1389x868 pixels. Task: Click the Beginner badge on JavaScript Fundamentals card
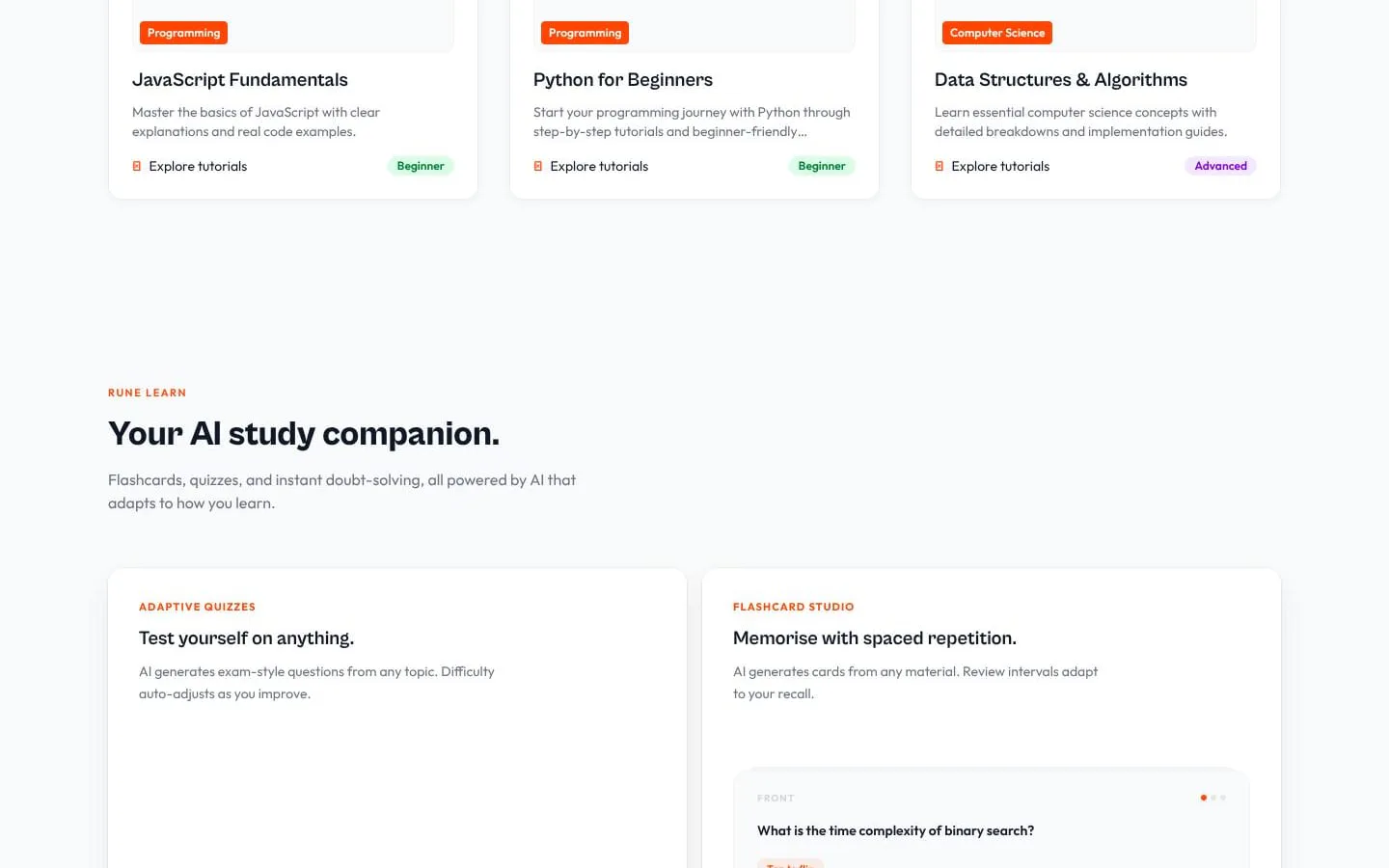pos(421,166)
